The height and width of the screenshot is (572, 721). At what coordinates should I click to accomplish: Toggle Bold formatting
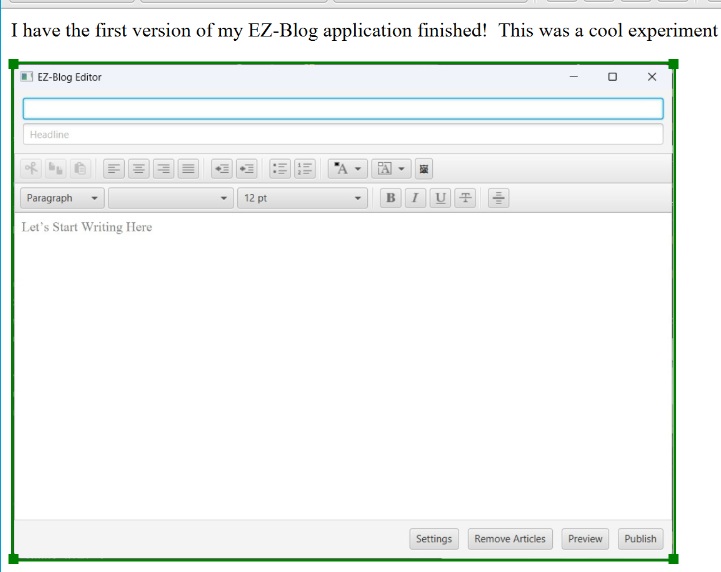pos(391,198)
